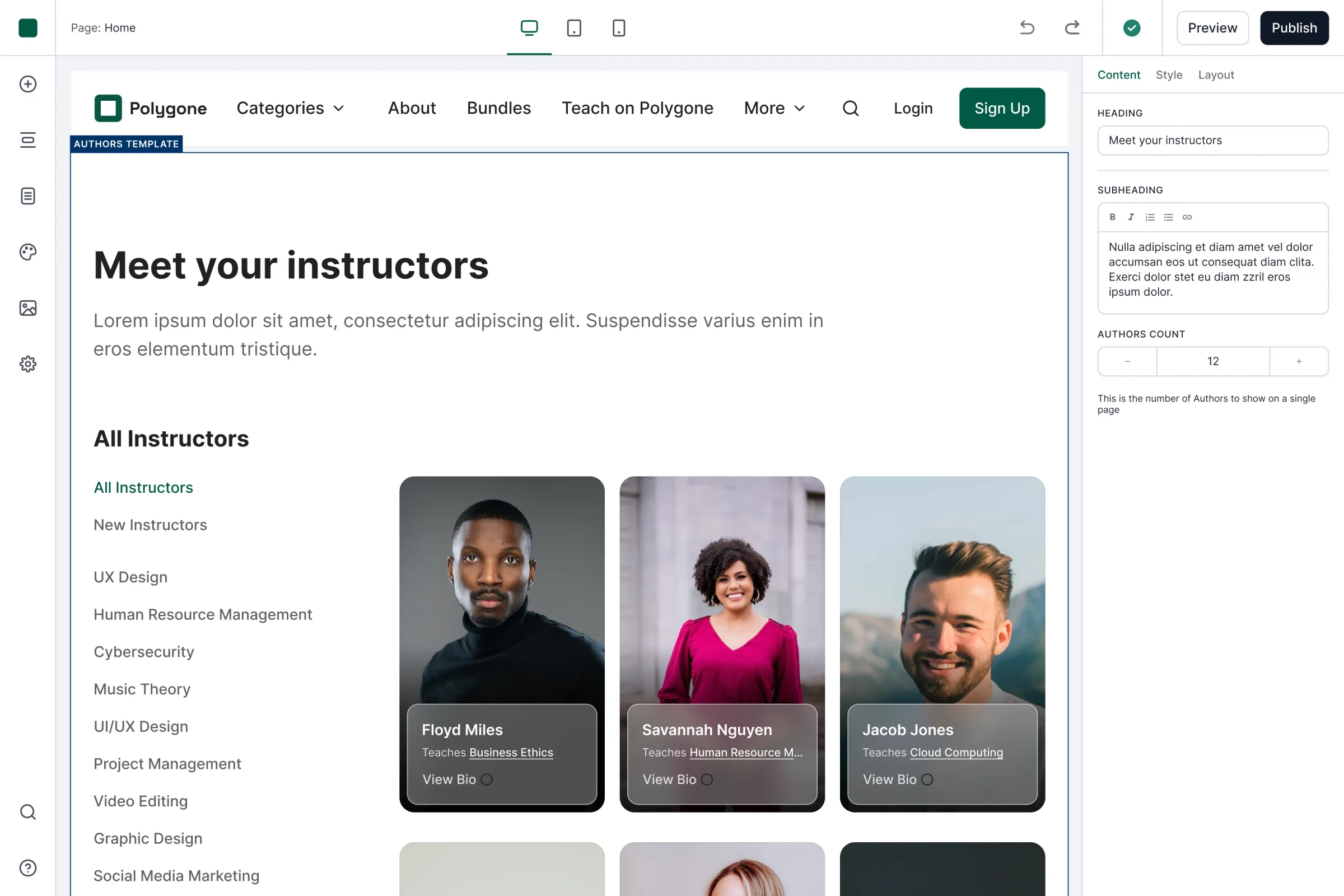The image size is (1344, 896).
Task: Apply italic formatting to the subheading
Action: (1131, 217)
